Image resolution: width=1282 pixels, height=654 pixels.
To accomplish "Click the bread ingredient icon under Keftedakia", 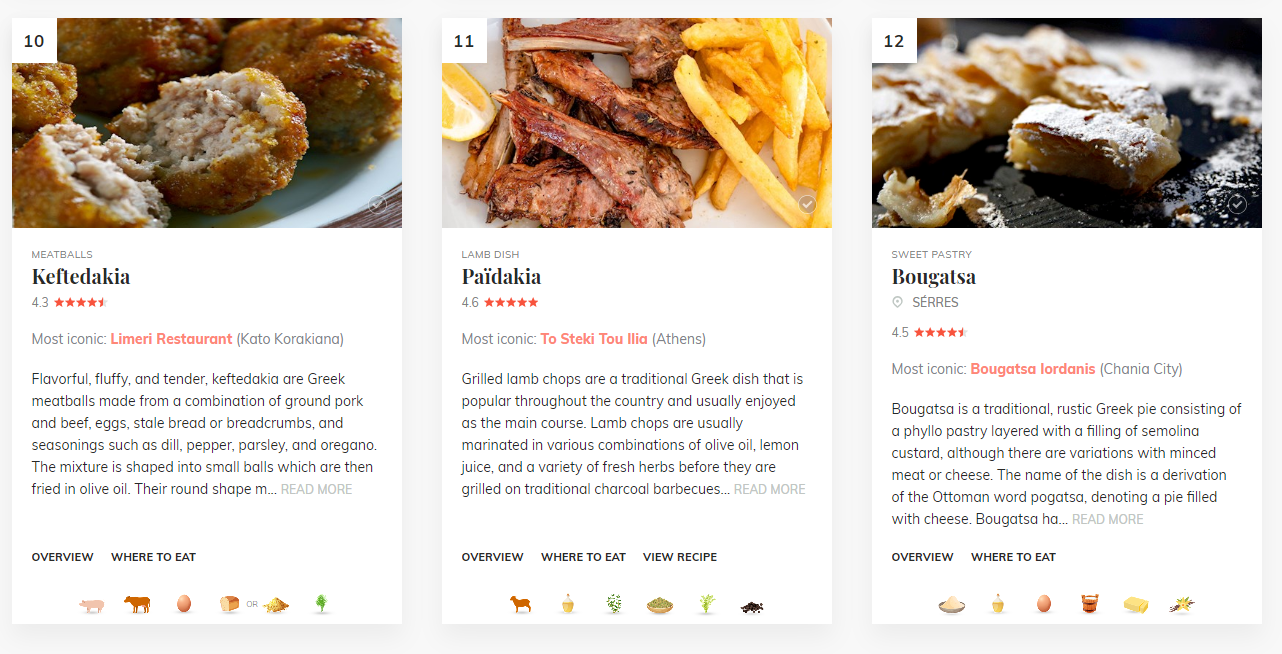I will [230, 604].
